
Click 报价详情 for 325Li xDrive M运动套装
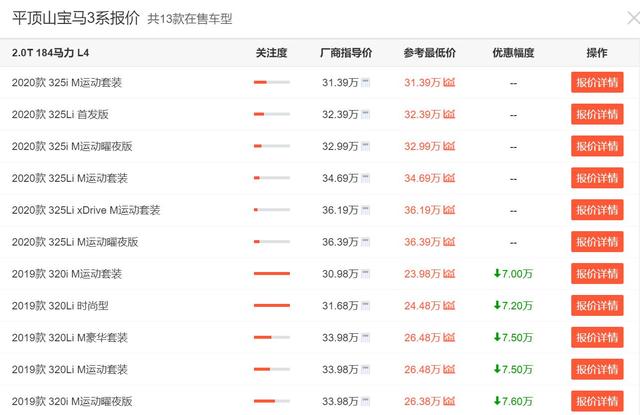(597, 210)
